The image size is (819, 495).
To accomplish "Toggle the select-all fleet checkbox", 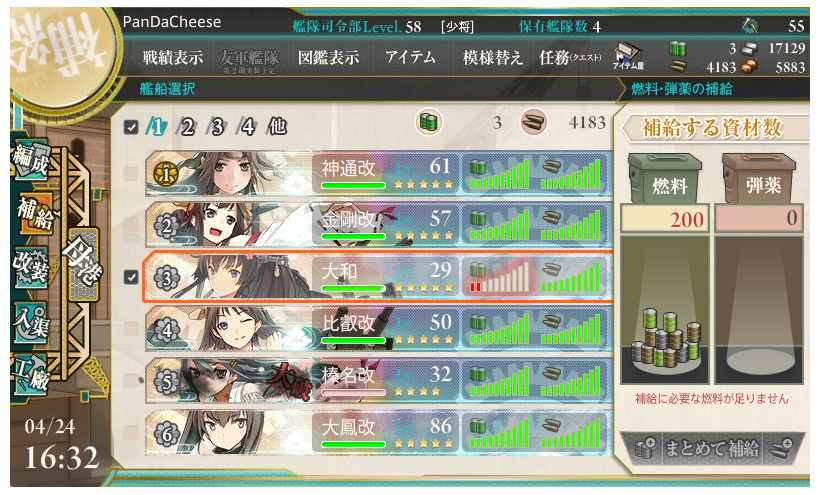I will click(132, 127).
